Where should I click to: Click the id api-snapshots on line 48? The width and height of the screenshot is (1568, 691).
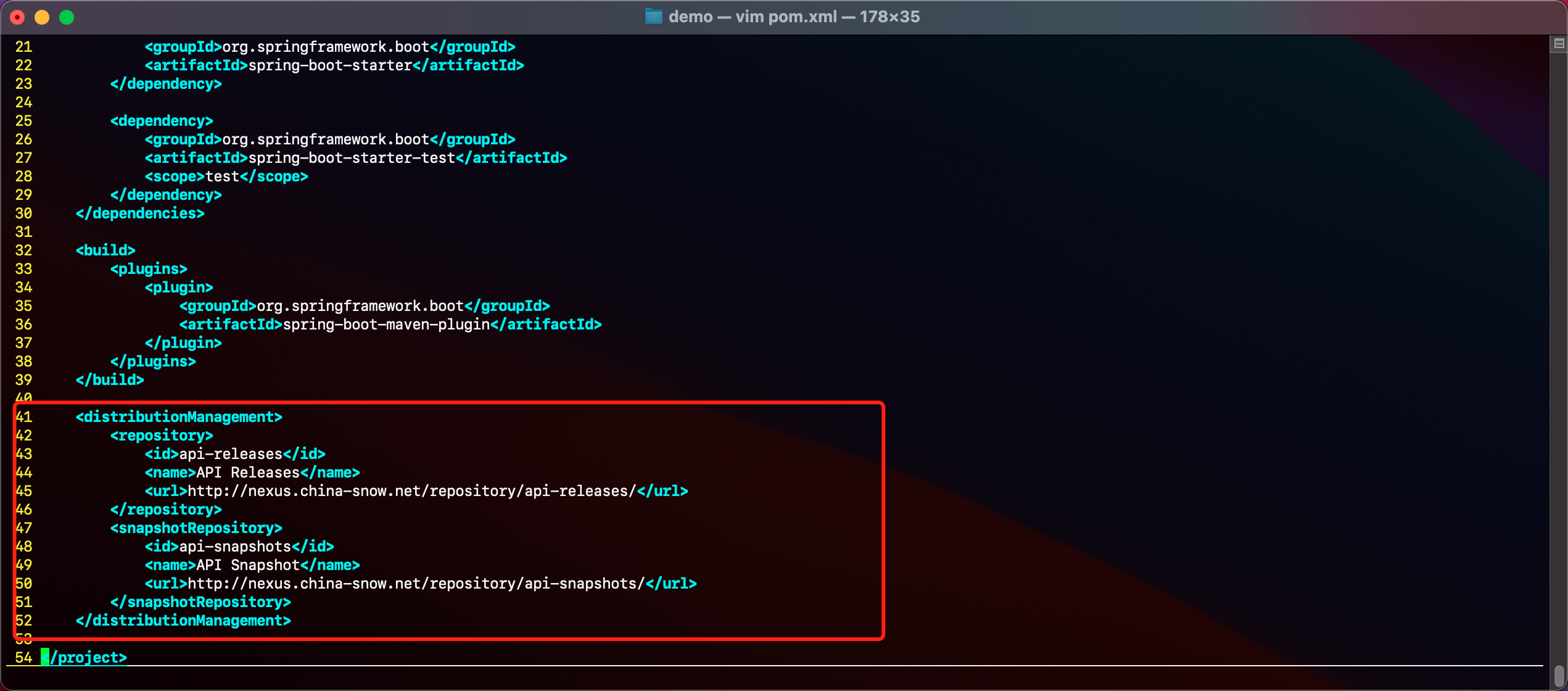tap(239, 547)
